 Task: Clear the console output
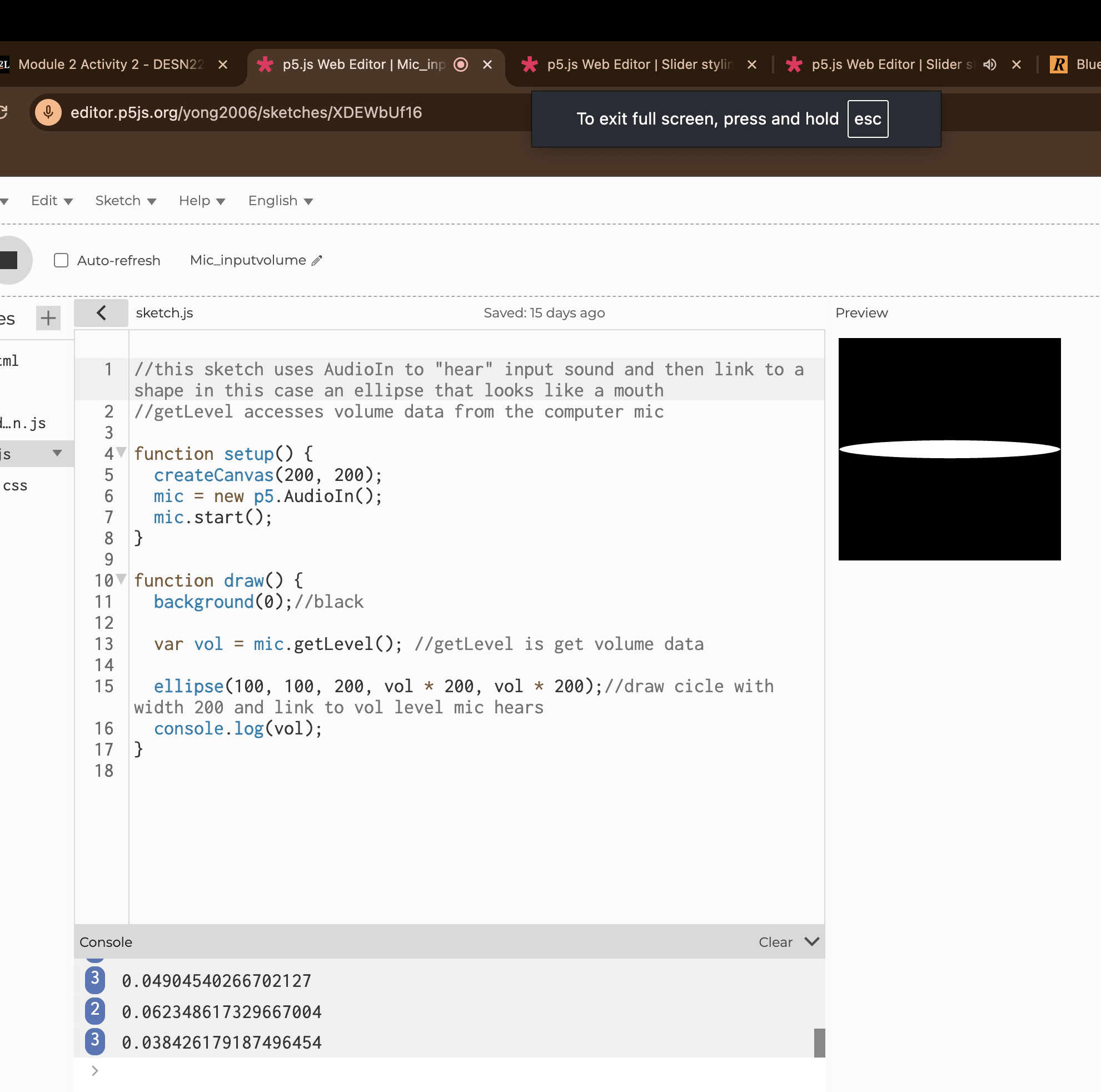[x=775, y=942]
